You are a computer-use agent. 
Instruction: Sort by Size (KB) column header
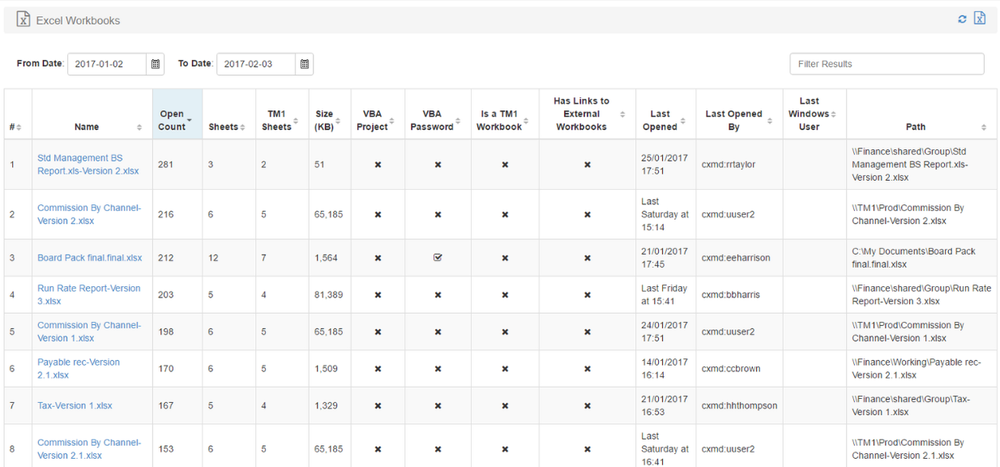(328, 120)
